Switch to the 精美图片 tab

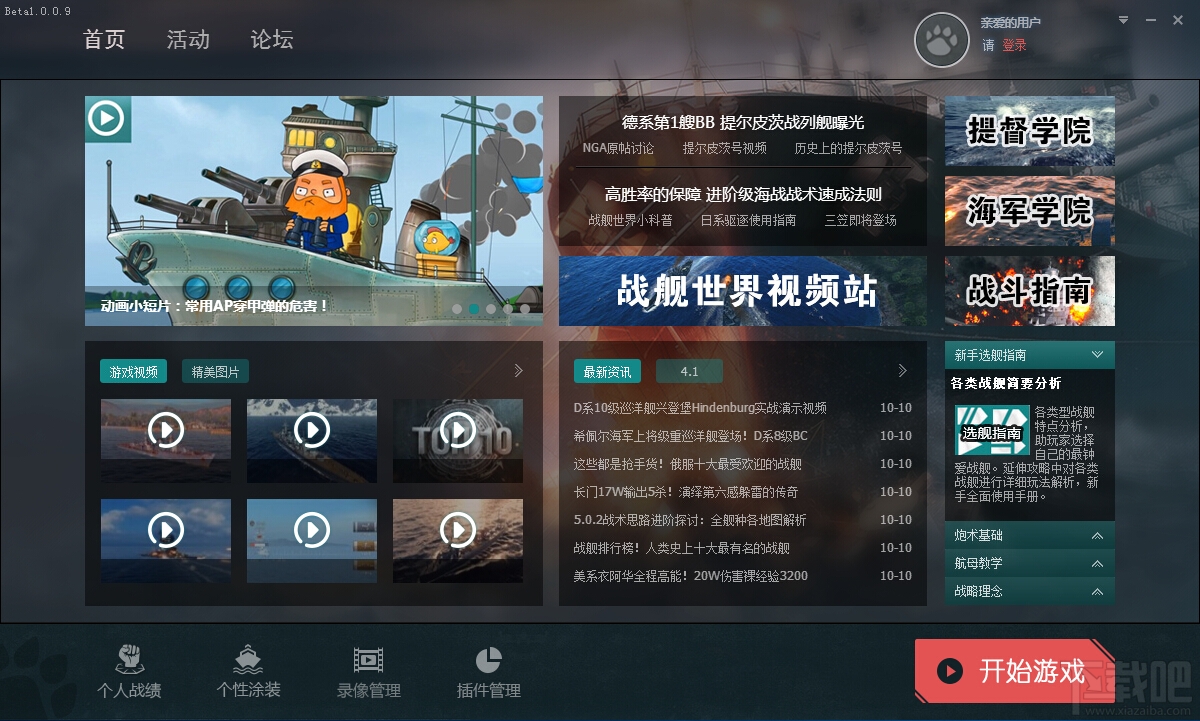coord(216,372)
